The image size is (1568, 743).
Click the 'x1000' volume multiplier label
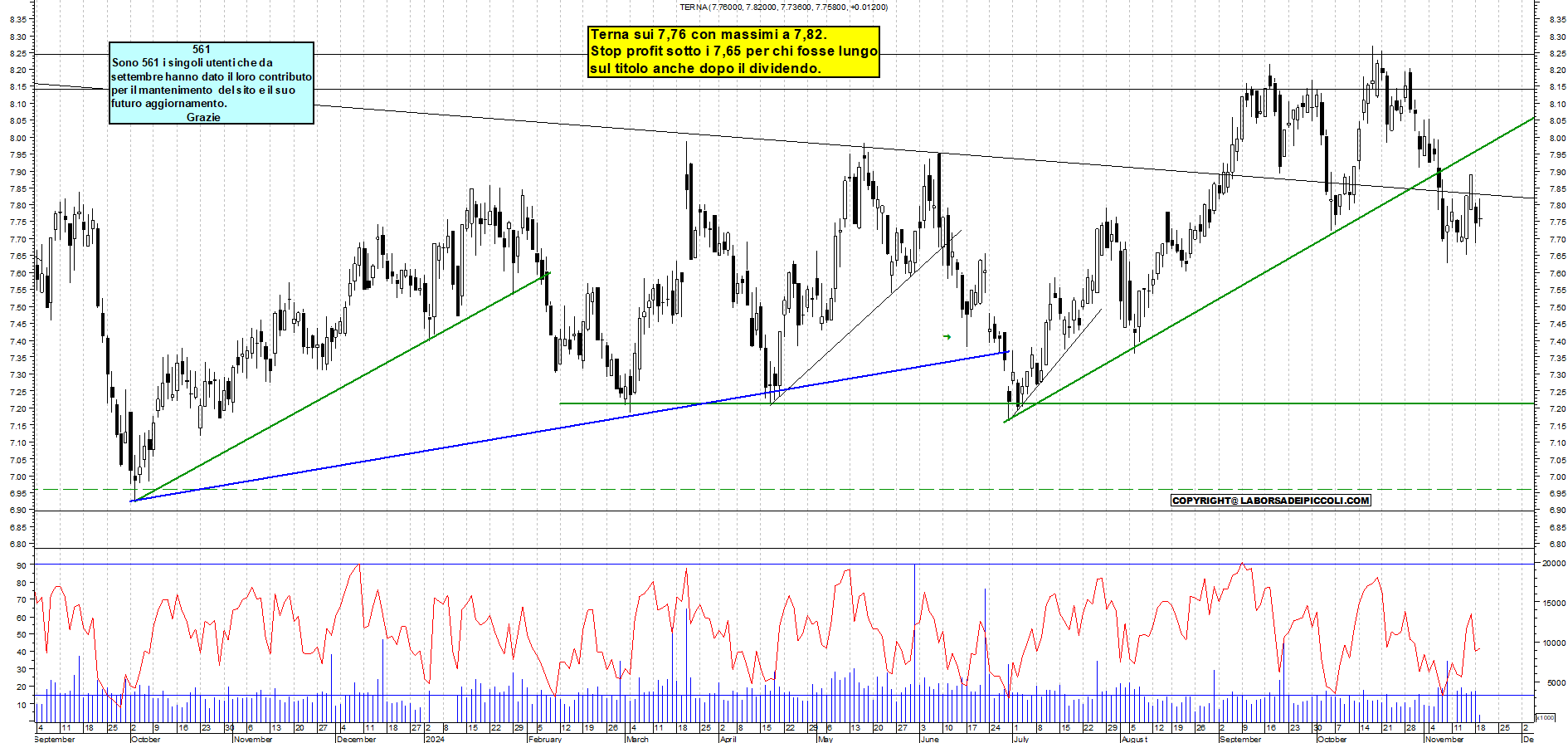coord(1546,717)
